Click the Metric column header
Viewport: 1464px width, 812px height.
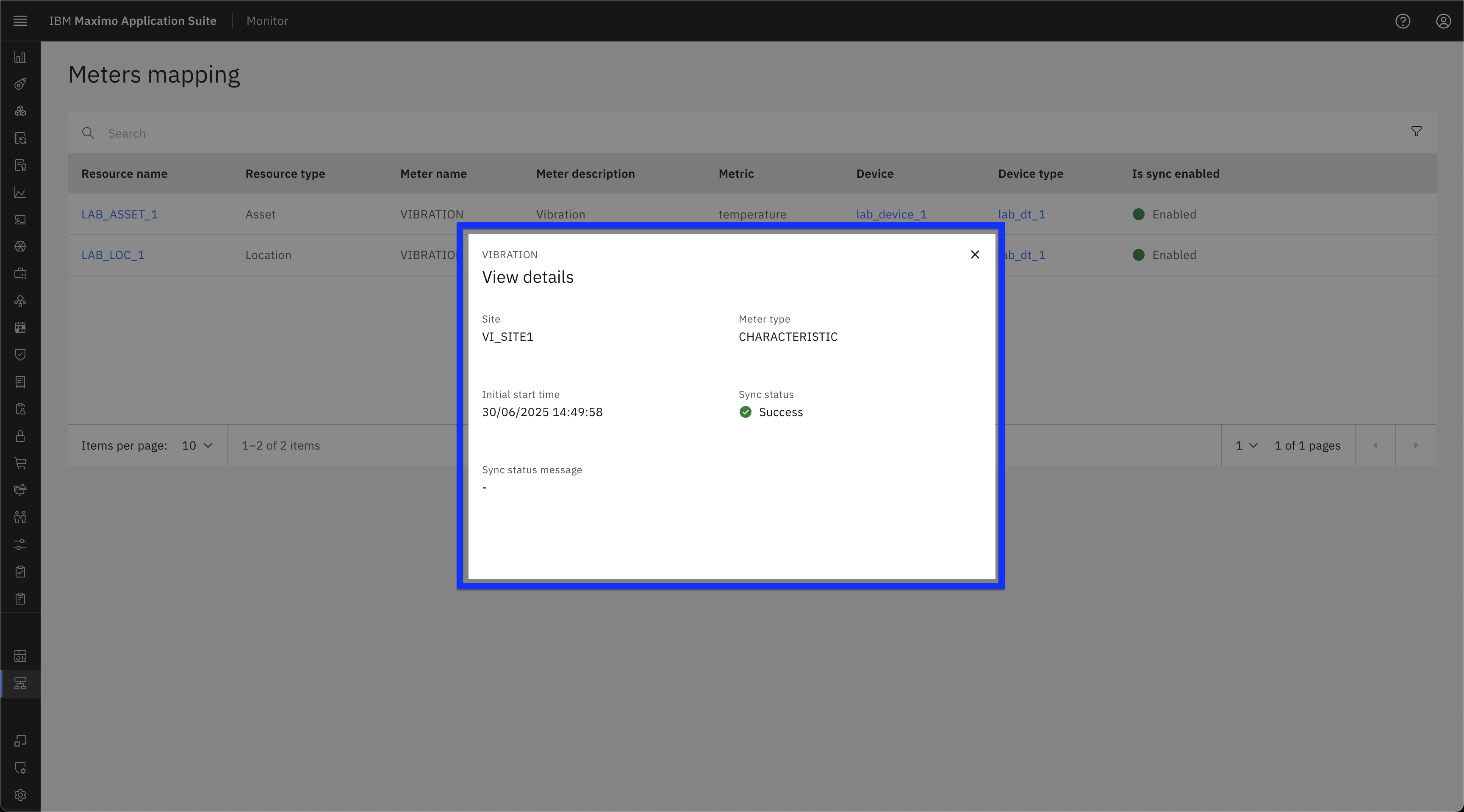coord(736,174)
